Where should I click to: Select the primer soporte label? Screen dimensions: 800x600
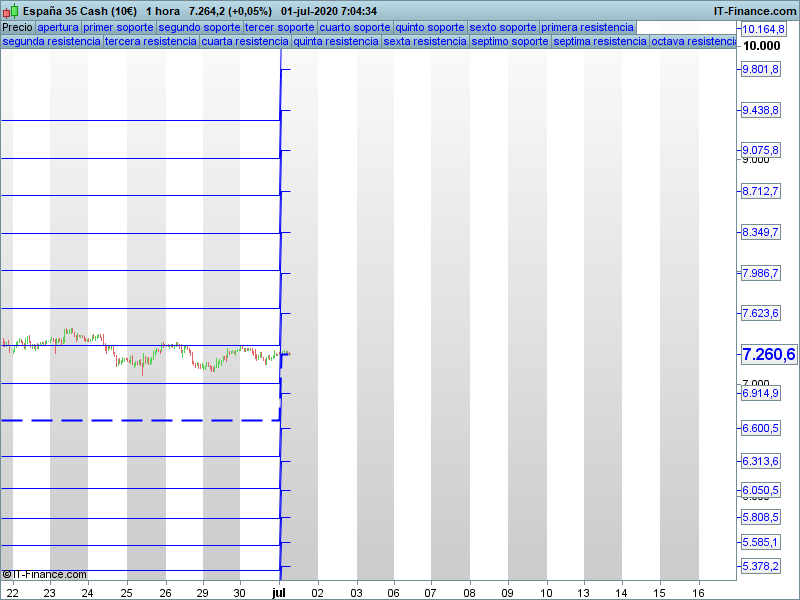118,27
